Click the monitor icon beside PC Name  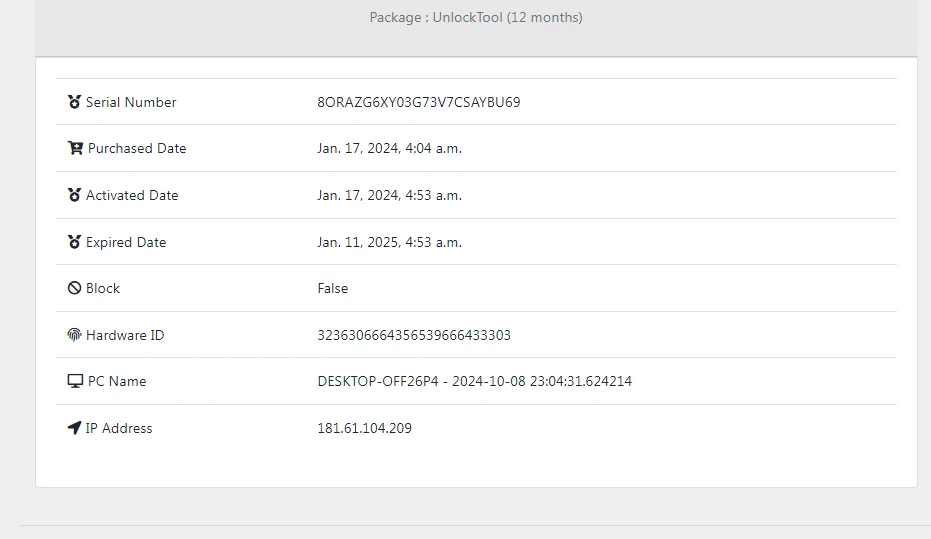click(x=75, y=381)
